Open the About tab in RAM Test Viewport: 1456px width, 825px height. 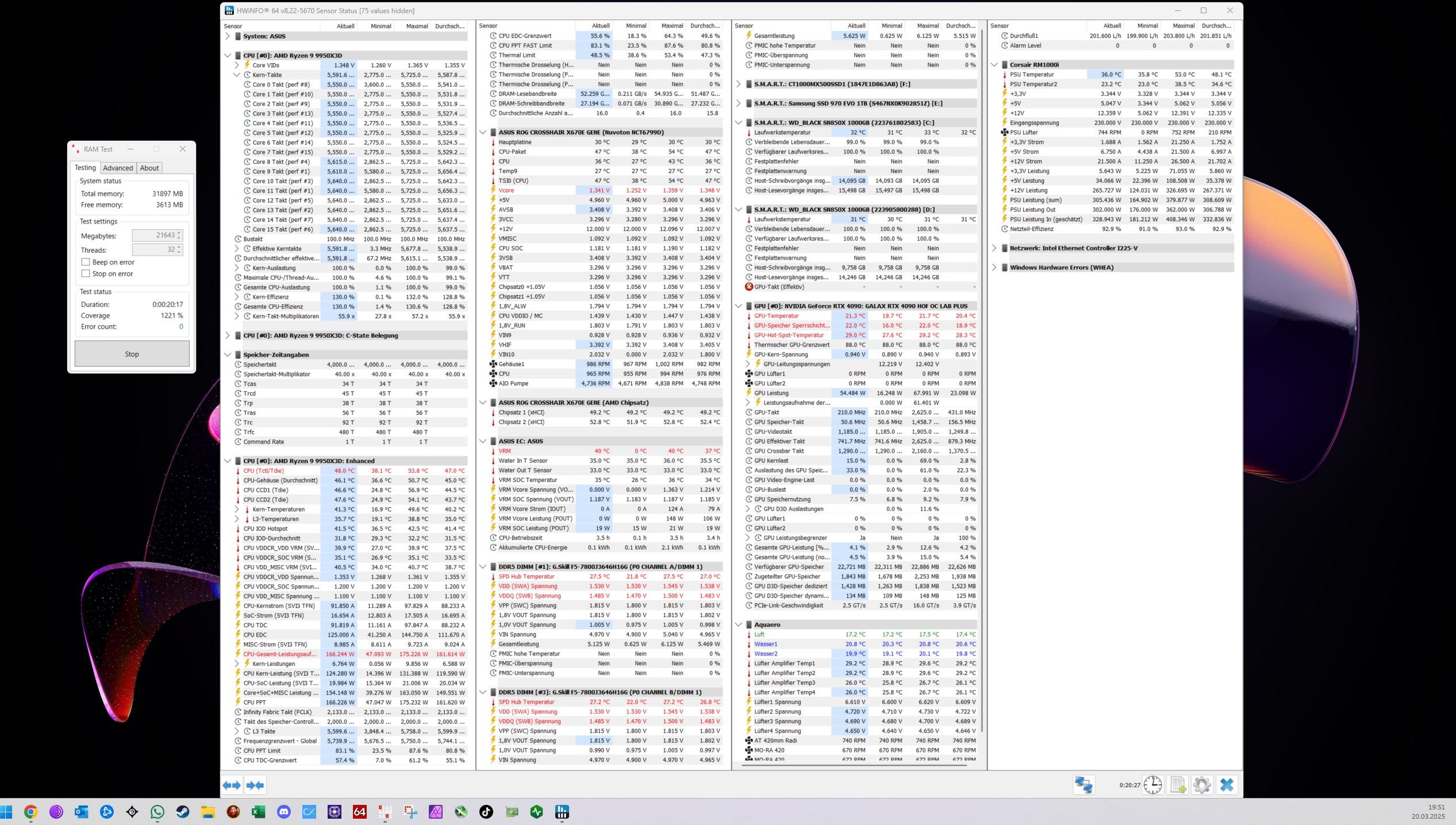149,168
